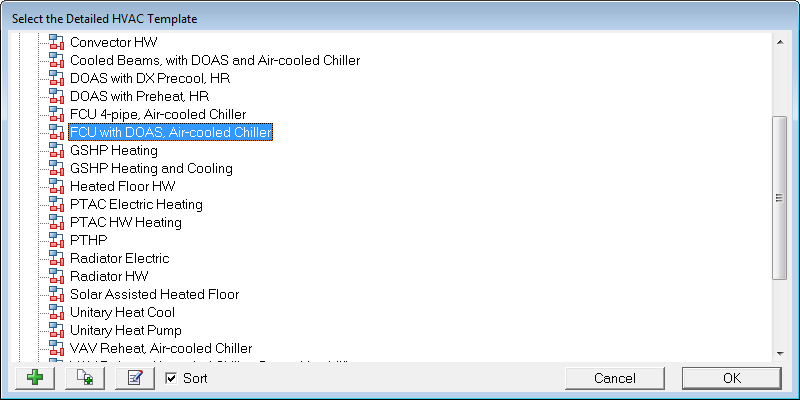Select VAV Reheat, Air-cooled Chiller
The image size is (800, 400).
coord(161,349)
